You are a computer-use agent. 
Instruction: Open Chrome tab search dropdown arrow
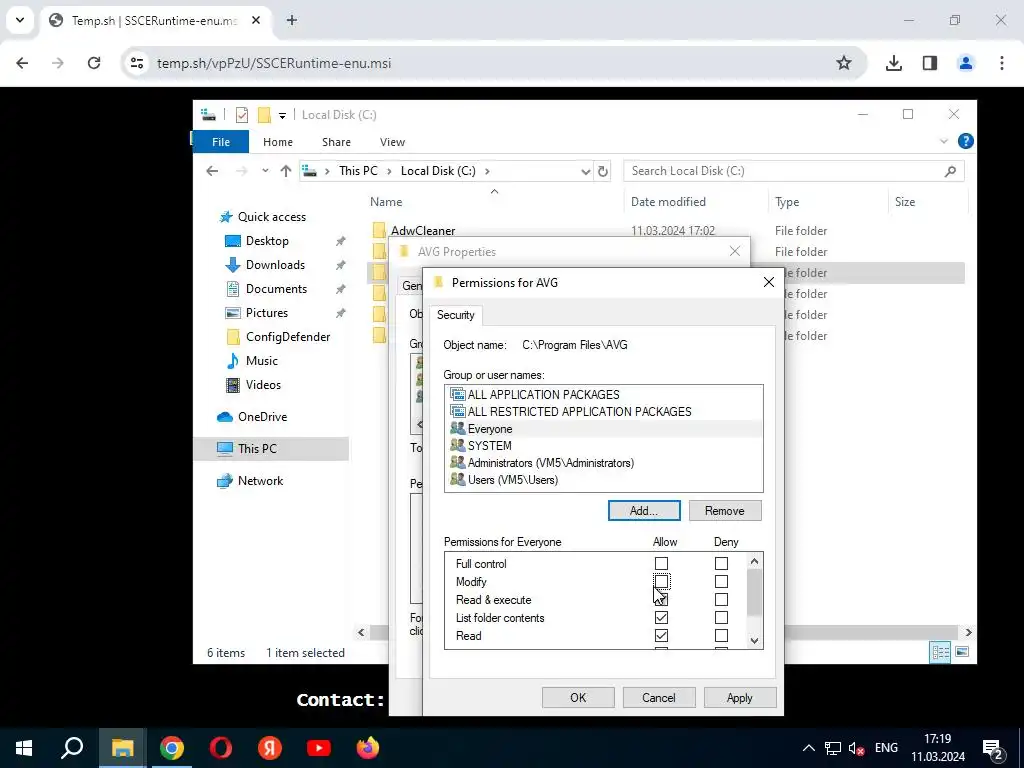[20, 20]
